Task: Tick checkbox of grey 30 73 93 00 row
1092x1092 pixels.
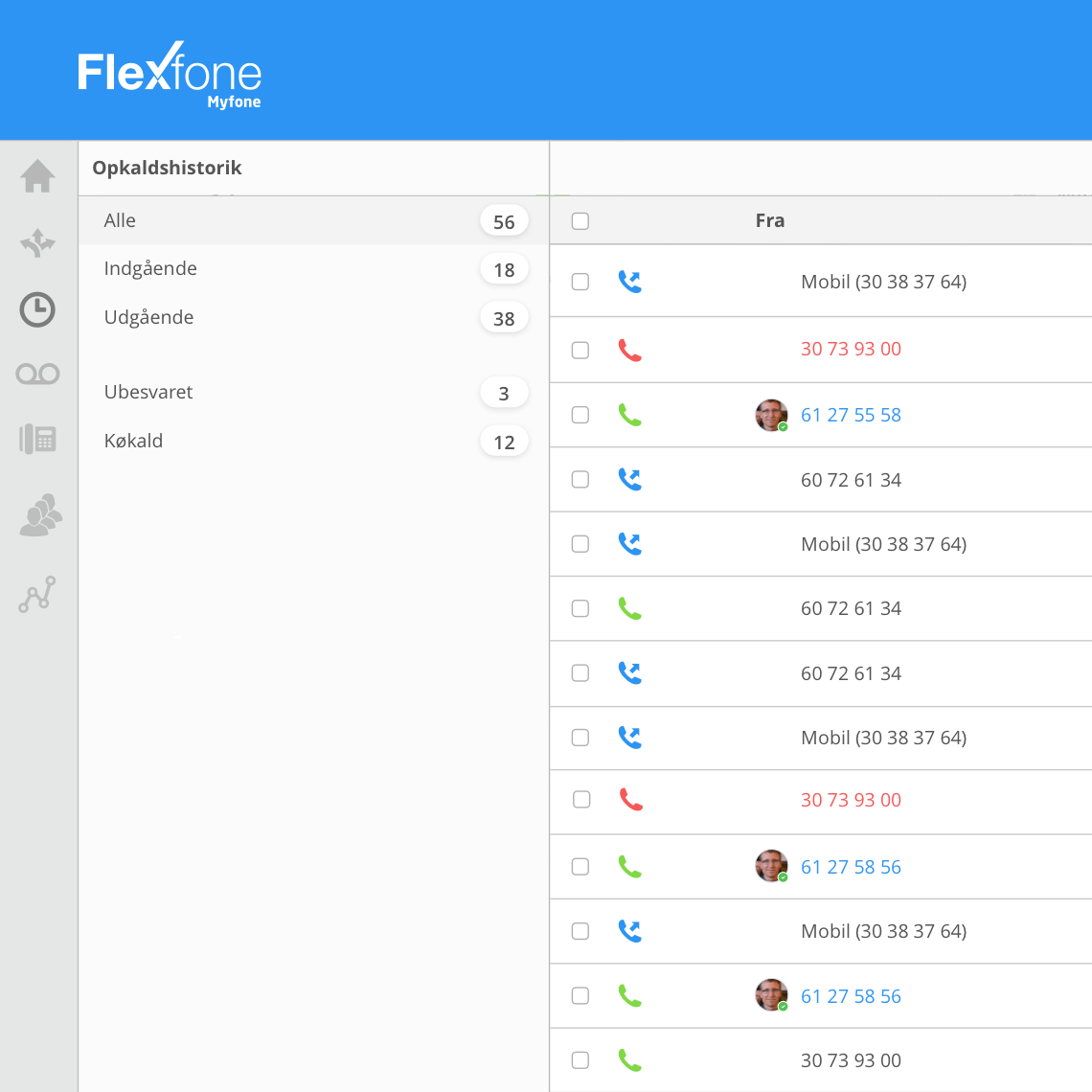Action: point(580,1060)
